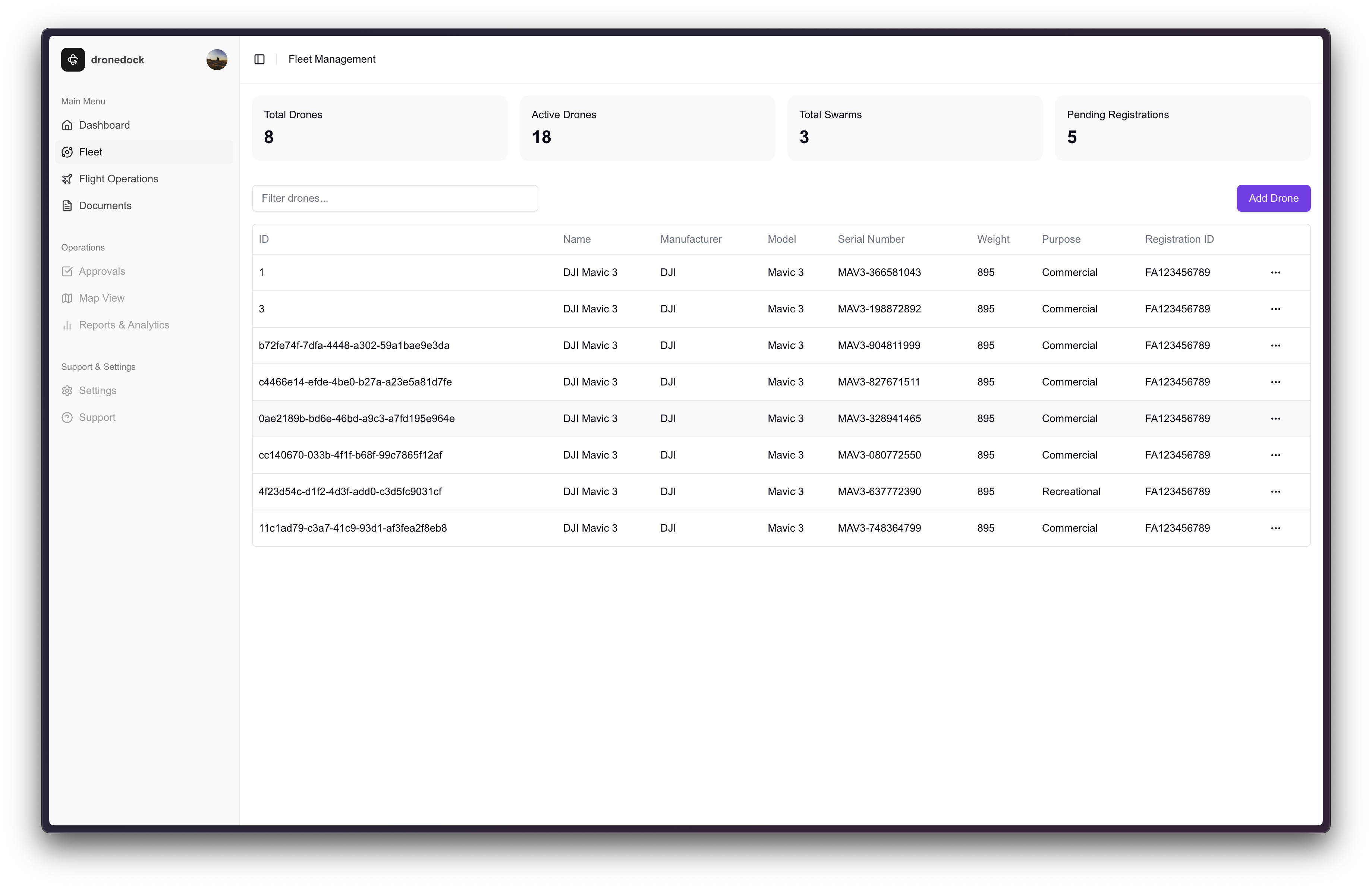Viewport: 1372px width, 888px height.
Task: Click the Settings gear icon
Action: [67, 391]
